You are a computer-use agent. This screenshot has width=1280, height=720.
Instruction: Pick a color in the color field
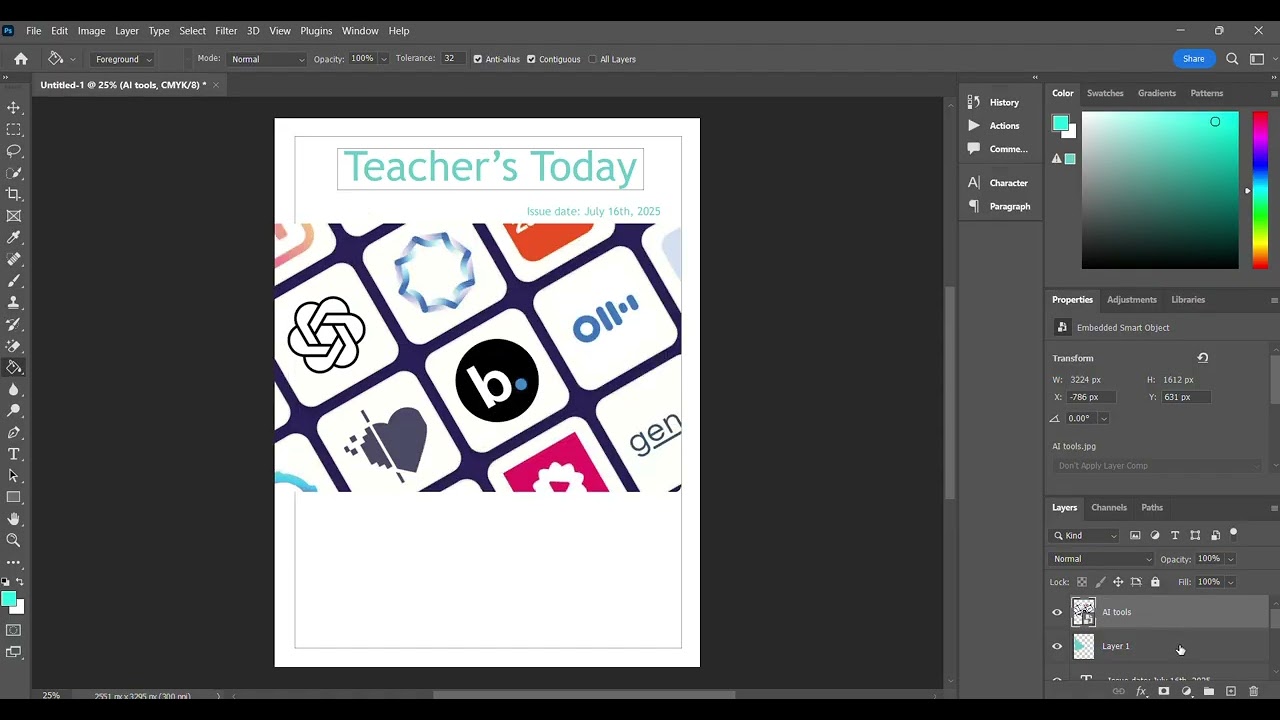click(1160, 190)
